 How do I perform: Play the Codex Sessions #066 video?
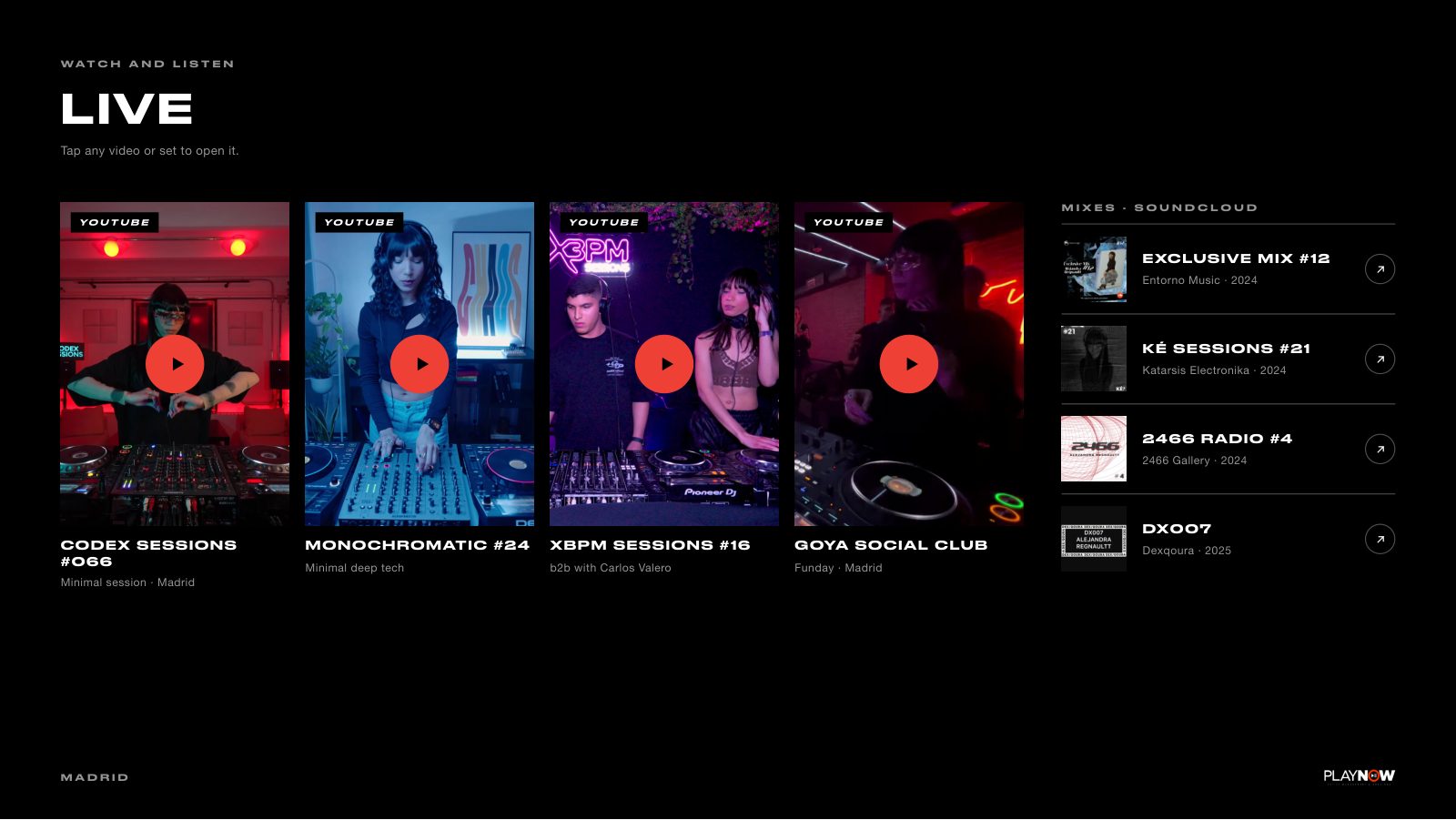pyautogui.click(x=175, y=364)
